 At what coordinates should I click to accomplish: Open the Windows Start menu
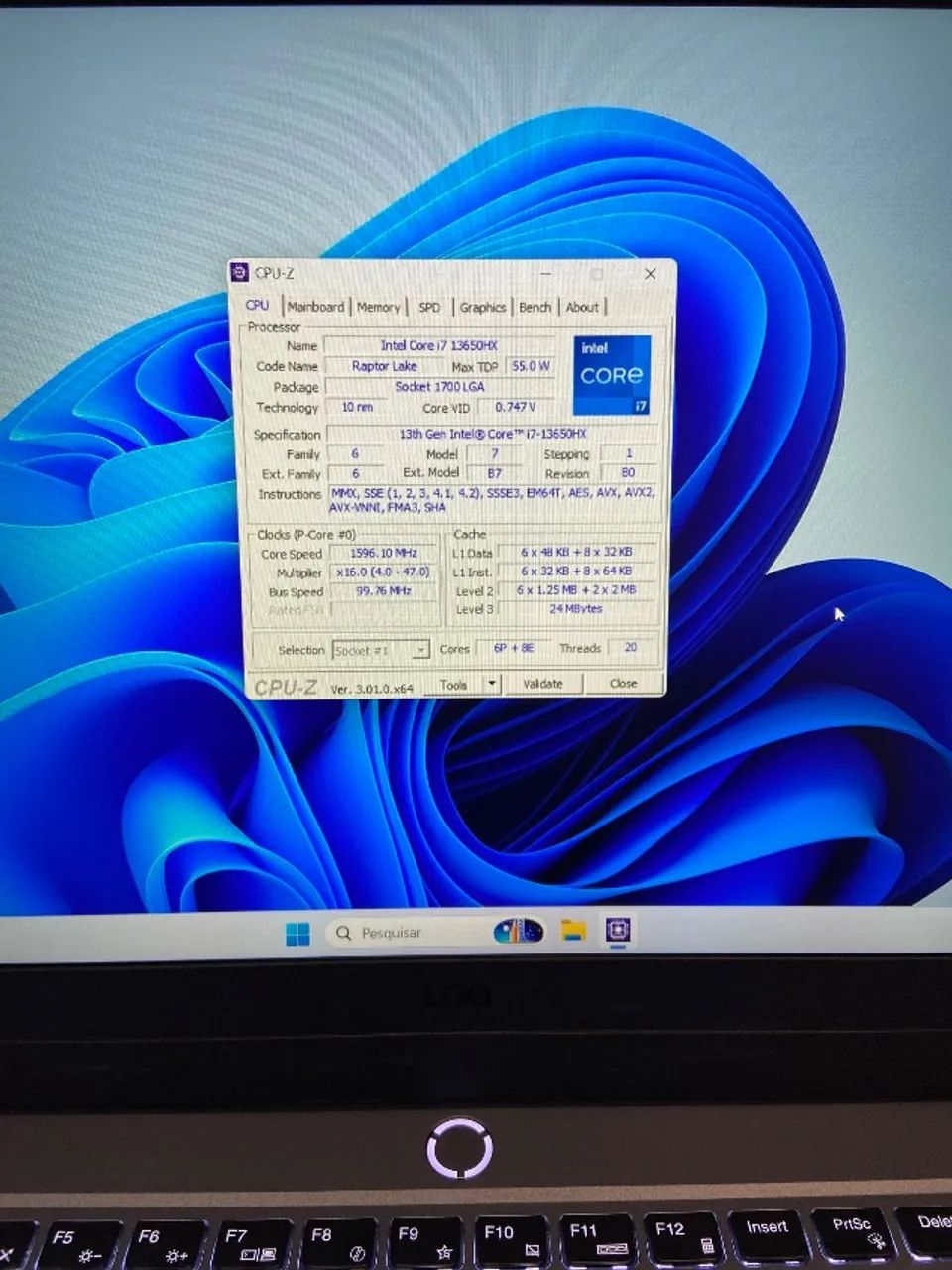(x=297, y=933)
